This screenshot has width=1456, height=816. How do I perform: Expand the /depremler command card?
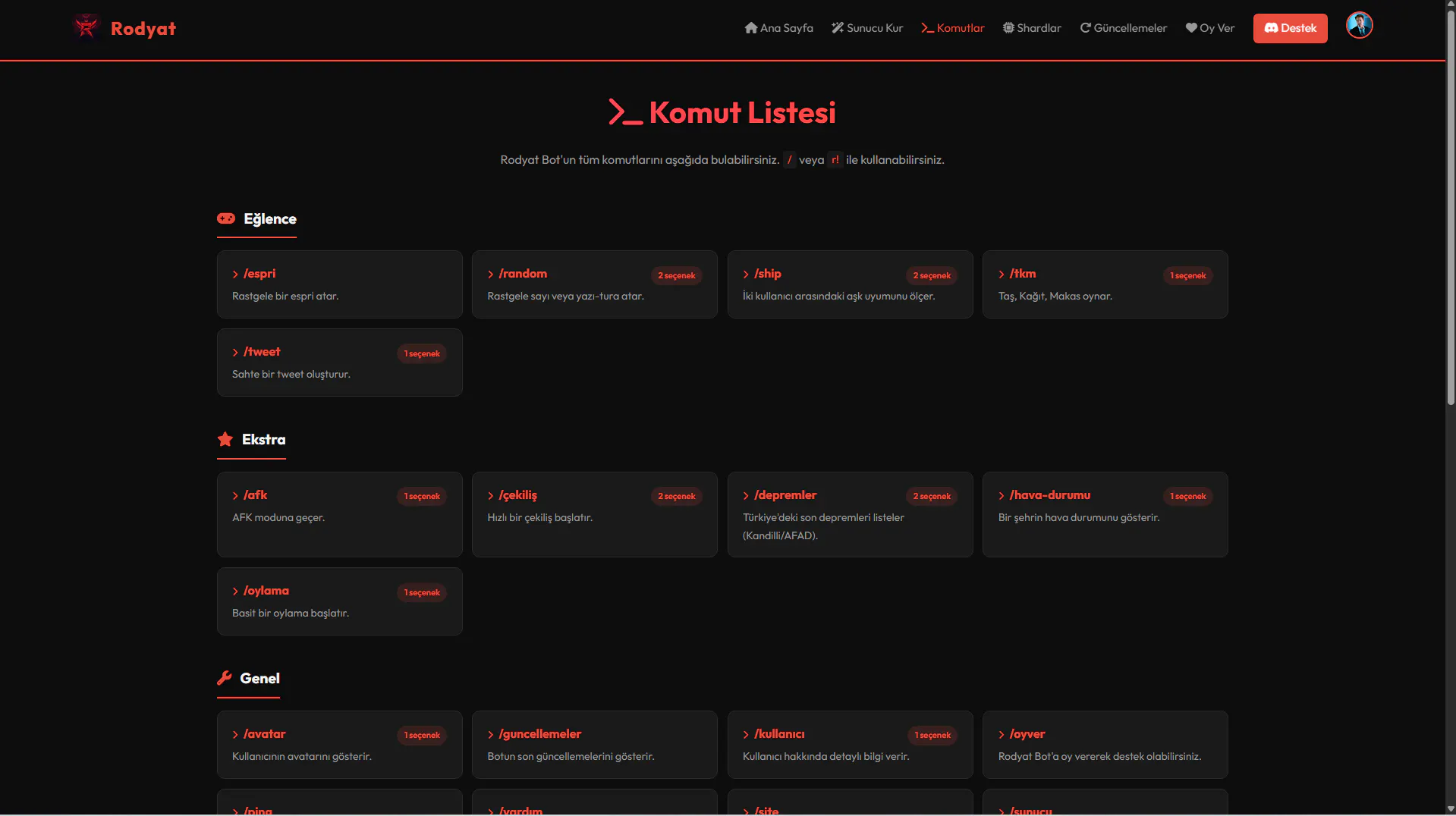(850, 515)
